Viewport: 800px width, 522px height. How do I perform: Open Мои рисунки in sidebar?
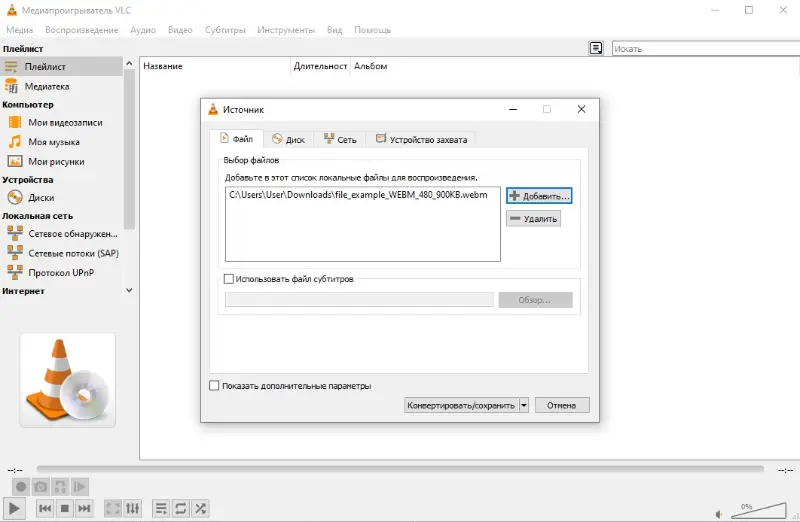point(61,161)
